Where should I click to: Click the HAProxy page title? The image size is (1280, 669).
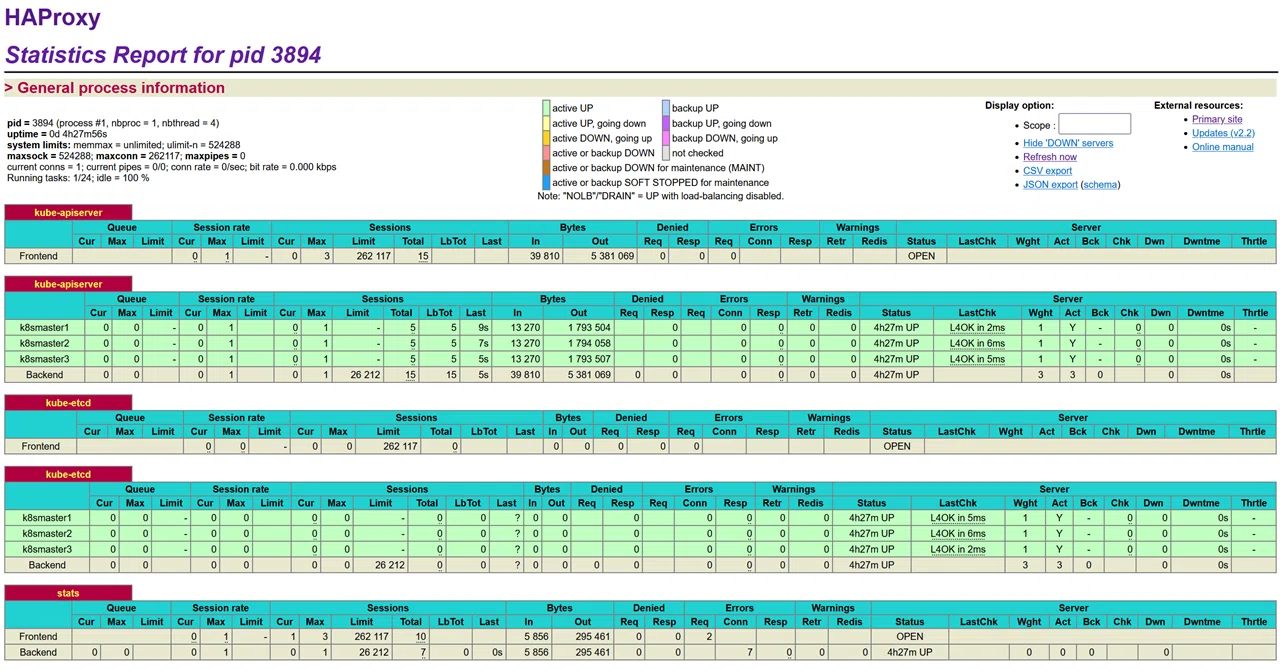pos(53,17)
